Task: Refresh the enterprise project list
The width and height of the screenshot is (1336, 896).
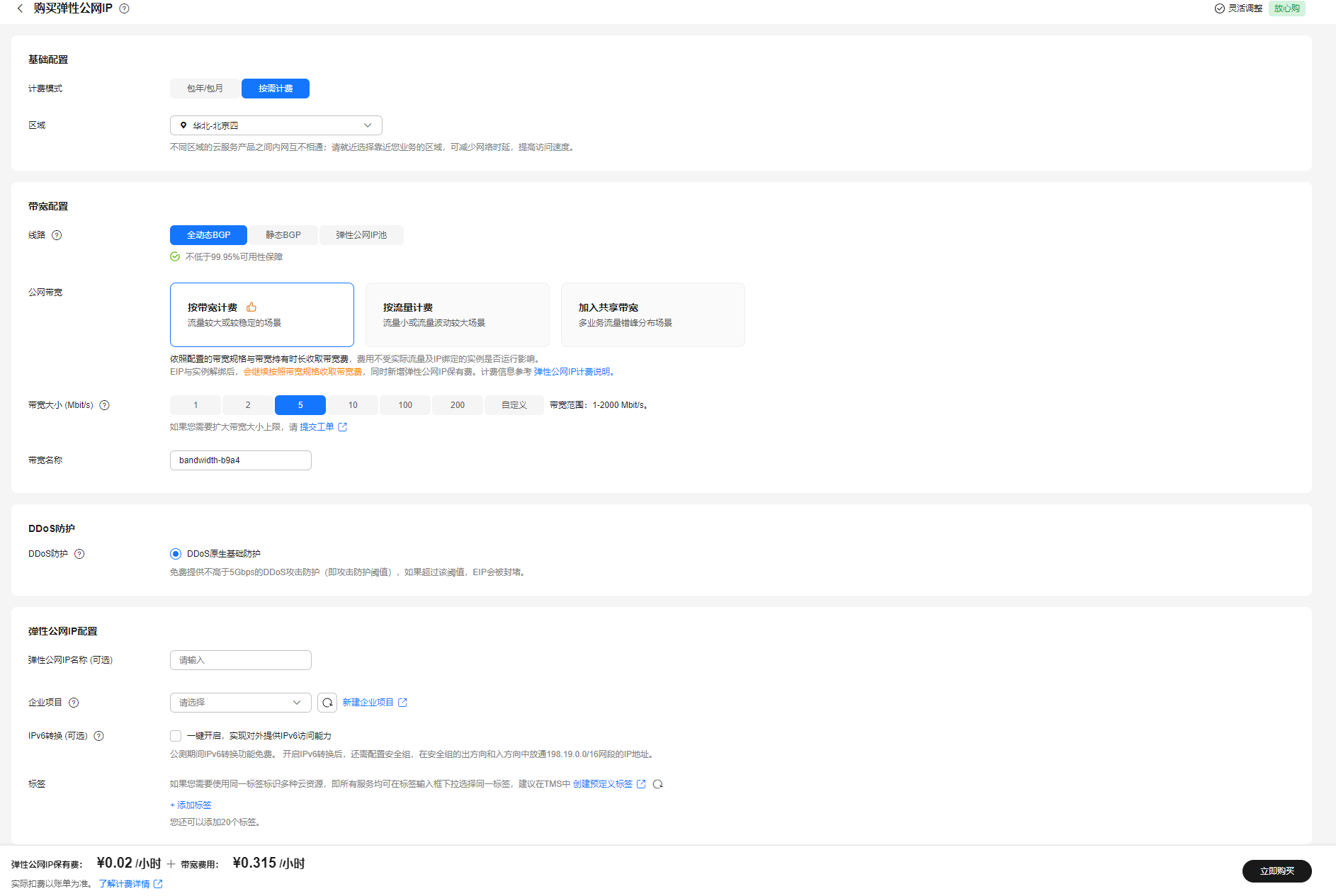Action: [x=327, y=703]
